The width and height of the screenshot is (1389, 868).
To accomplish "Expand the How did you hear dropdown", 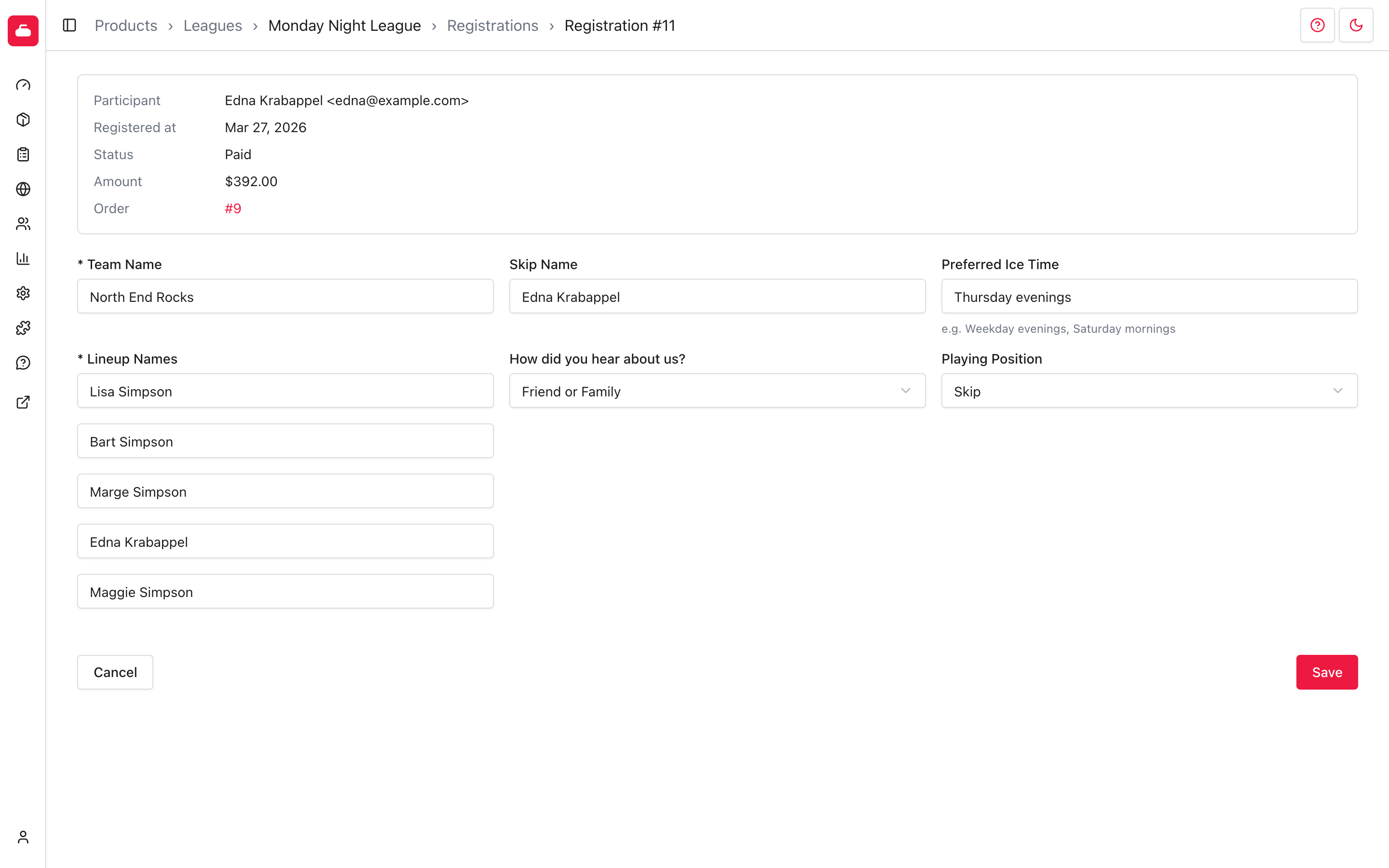I will (x=717, y=391).
